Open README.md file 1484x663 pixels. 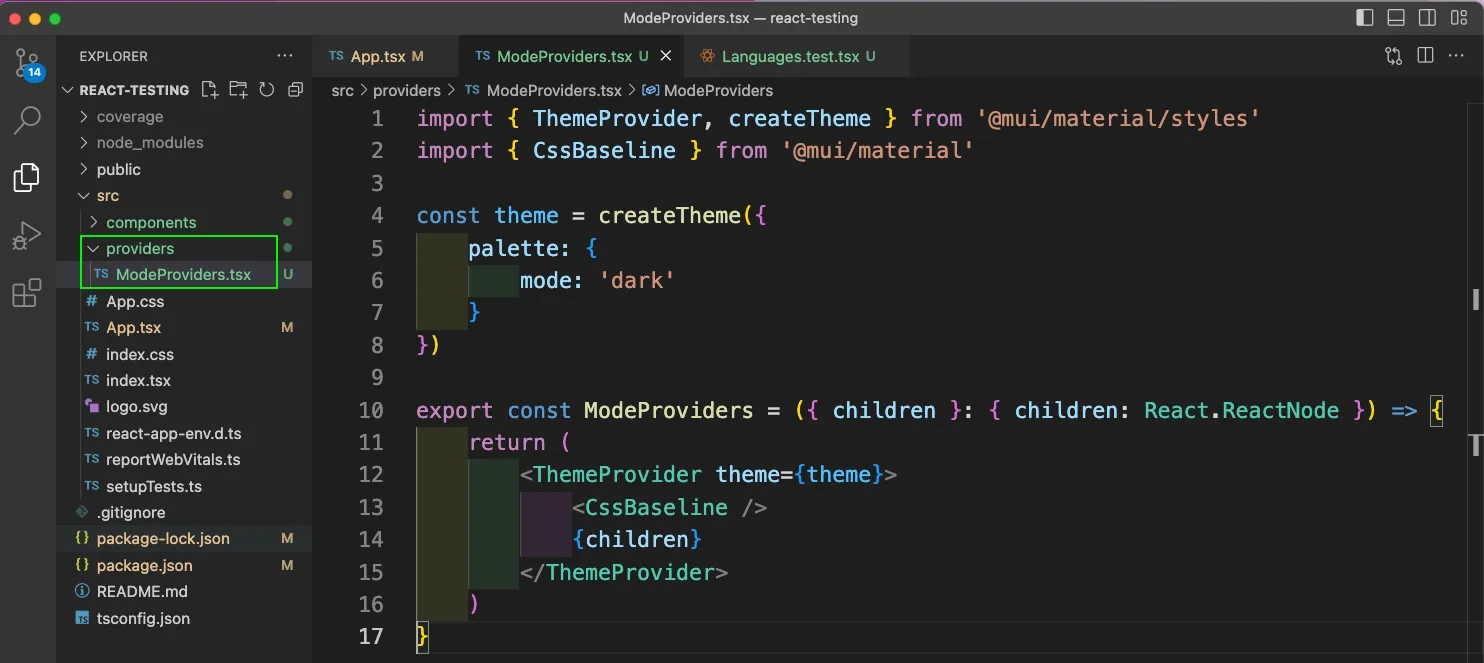[142, 592]
